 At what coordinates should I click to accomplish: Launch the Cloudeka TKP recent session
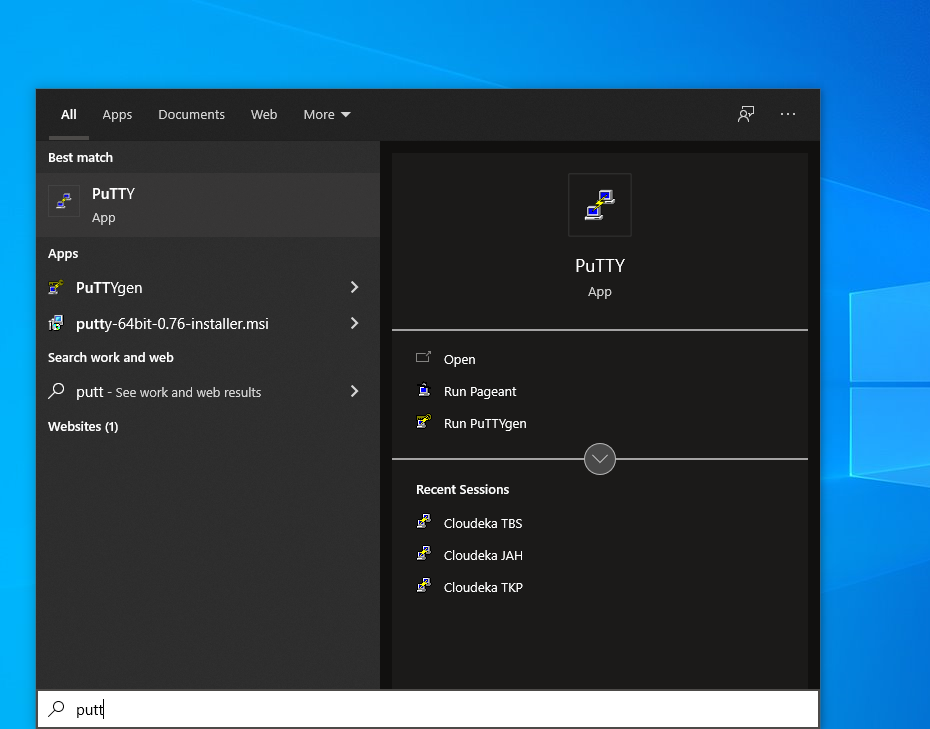click(483, 587)
